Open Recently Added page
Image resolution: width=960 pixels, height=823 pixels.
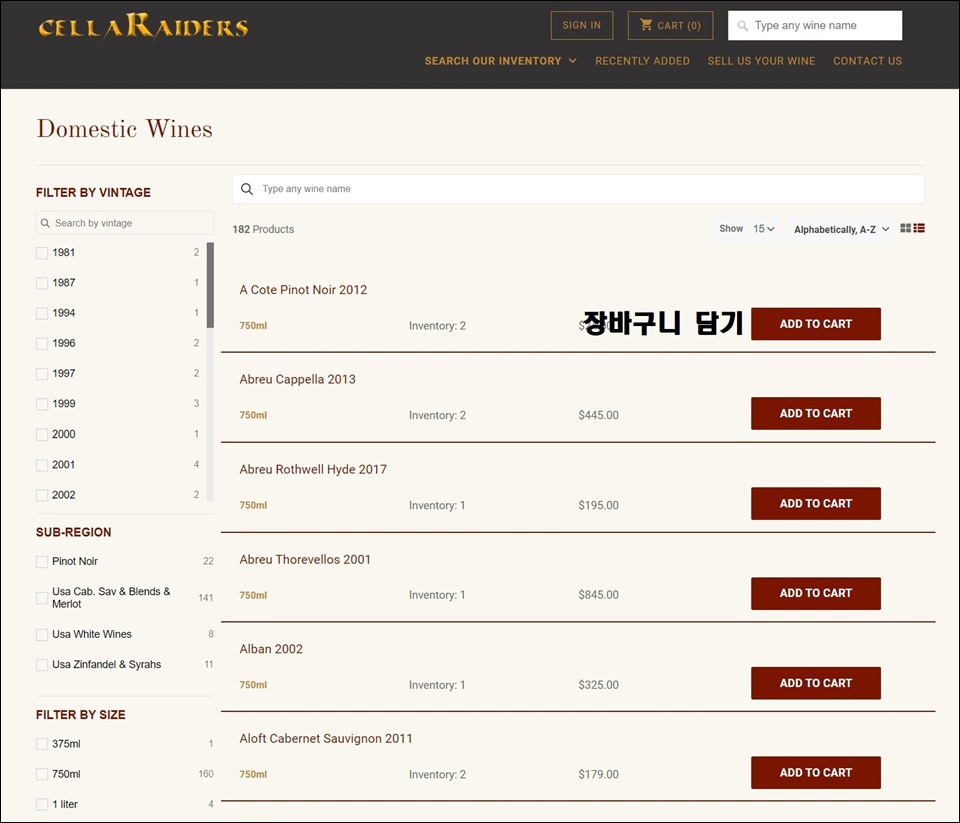point(642,61)
